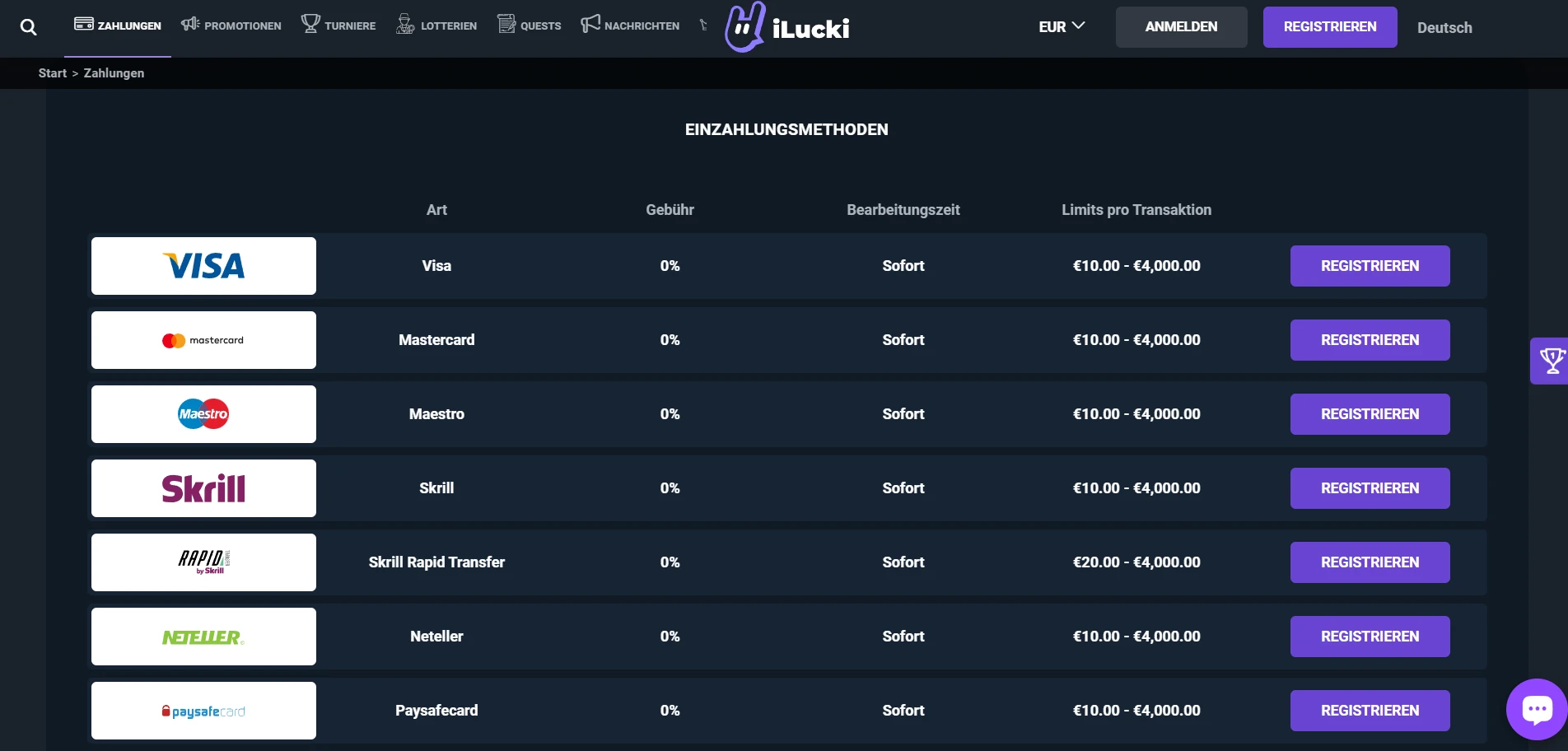1568x751 pixels.
Task: Open the EUR currency dropdown
Action: tap(1062, 27)
